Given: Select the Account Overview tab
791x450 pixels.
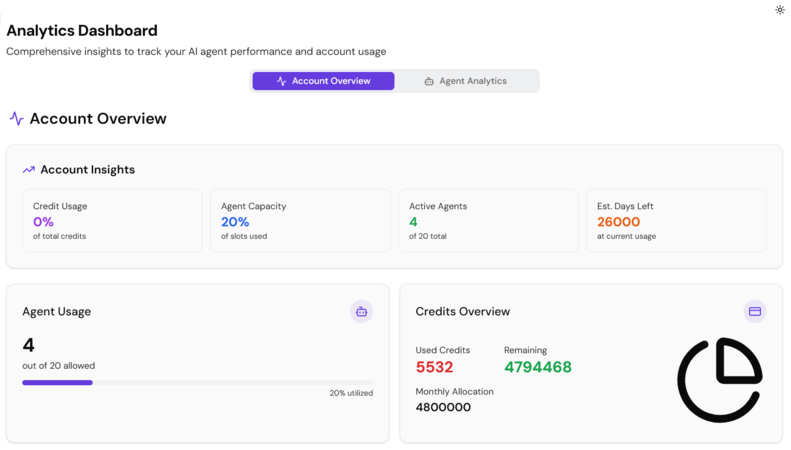Looking at the screenshot, I should [323, 81].
